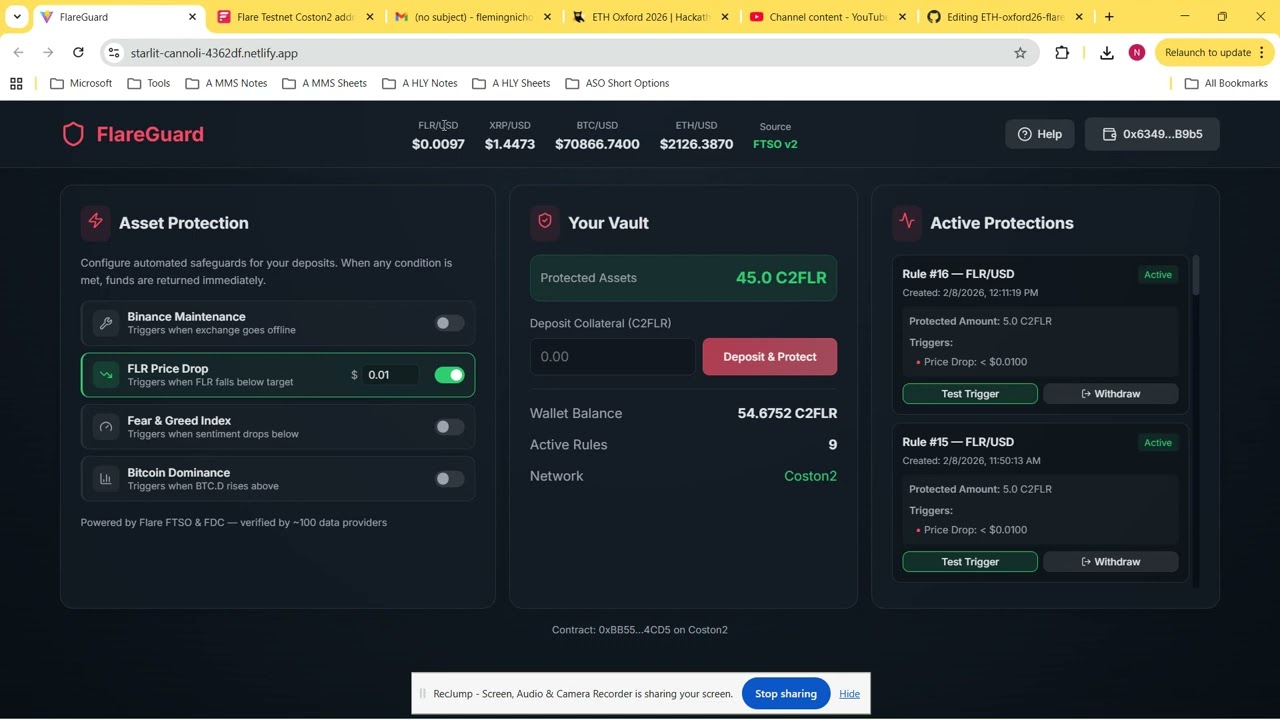Open the A MMS Sheets bookmarks folder
Screen dimensions: 1280x720
click(325, 83)
